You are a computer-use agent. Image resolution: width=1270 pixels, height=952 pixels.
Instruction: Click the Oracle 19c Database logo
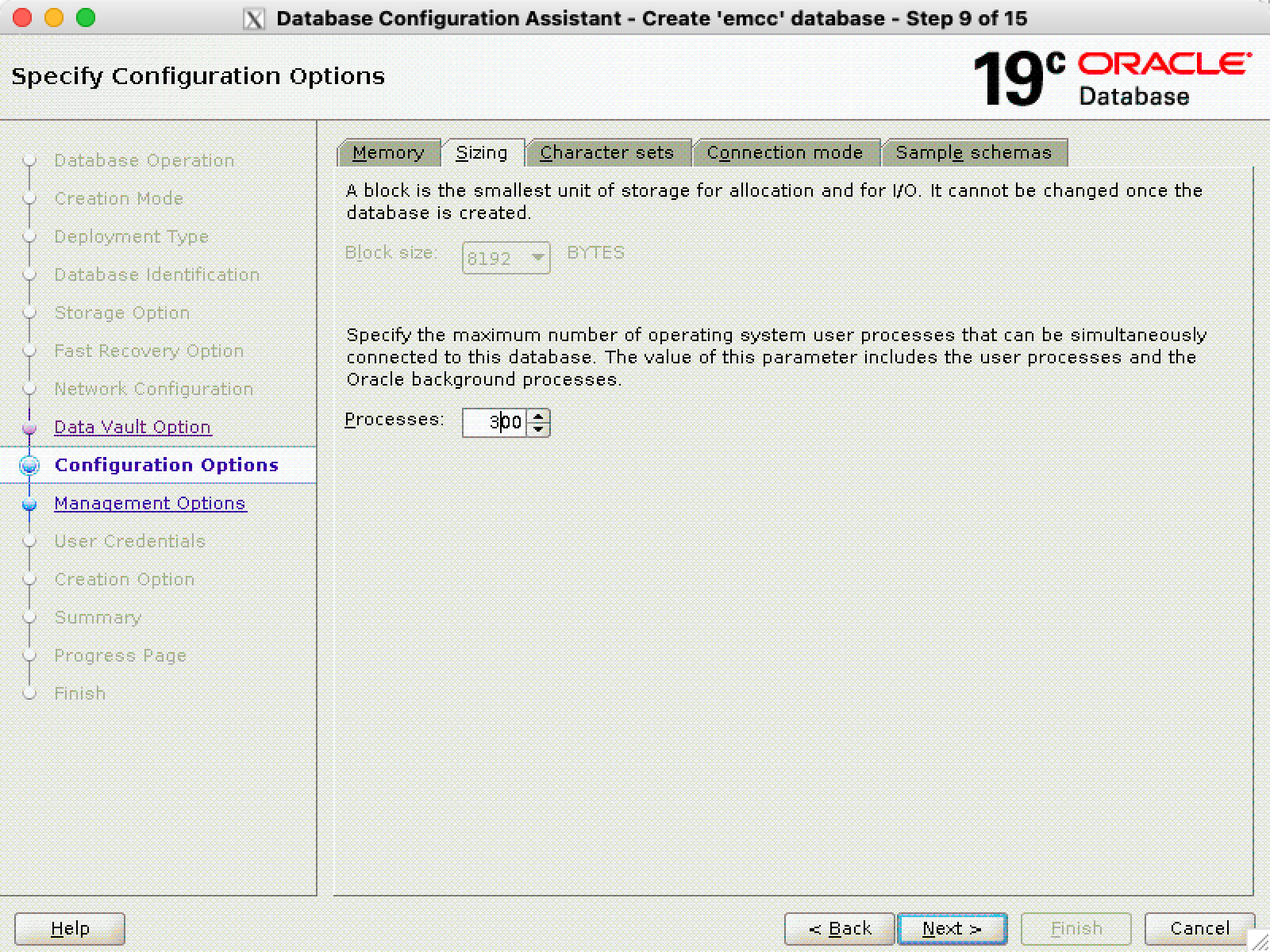click(x=1111, y=78)
